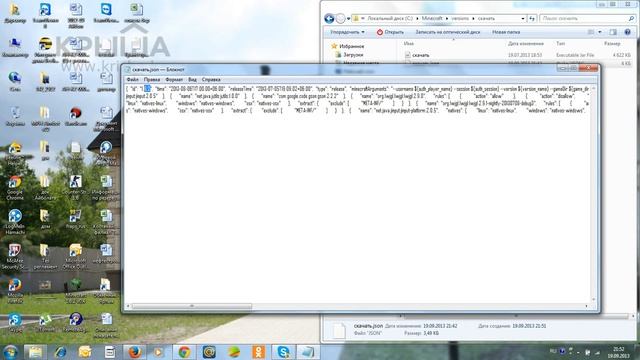Viewport: 640px width, 360px height.
Task: Click the Explorer change view icon
Action: [591, 32]
